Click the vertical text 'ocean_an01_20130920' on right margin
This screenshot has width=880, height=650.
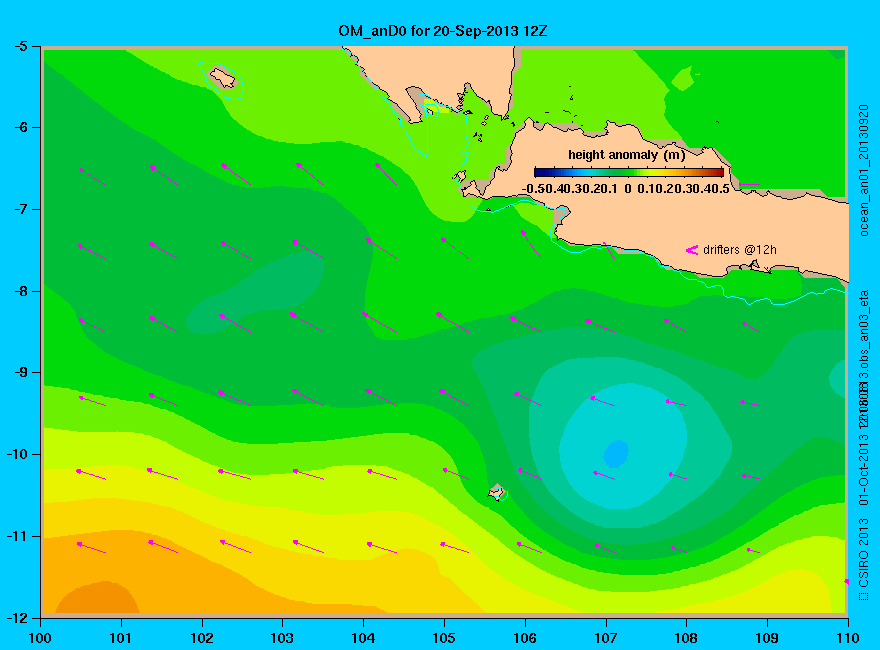864,170
